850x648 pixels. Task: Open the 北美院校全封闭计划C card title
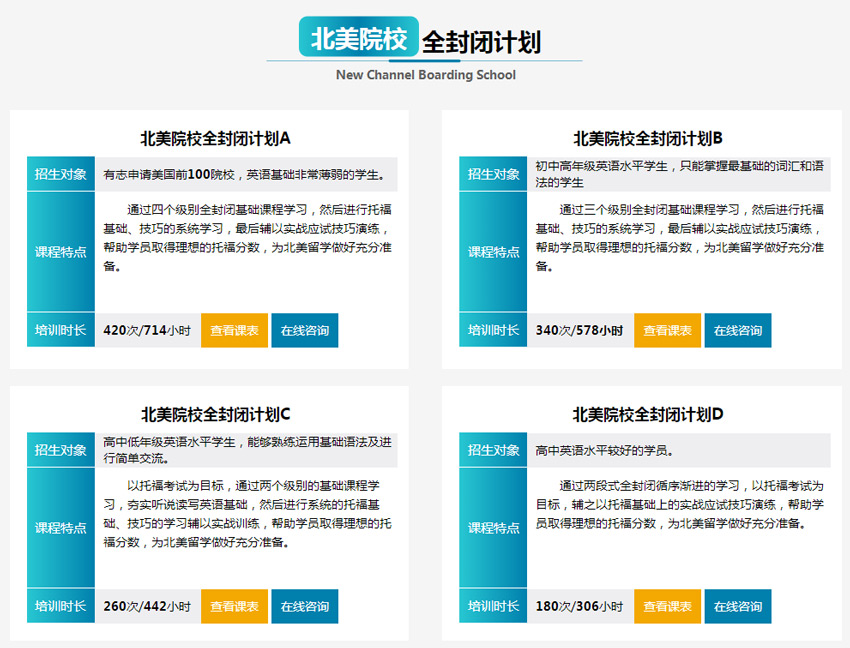(218, 412)
